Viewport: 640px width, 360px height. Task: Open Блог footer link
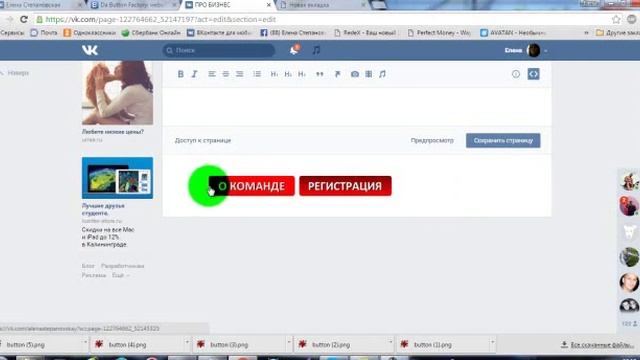coord(88,266)
